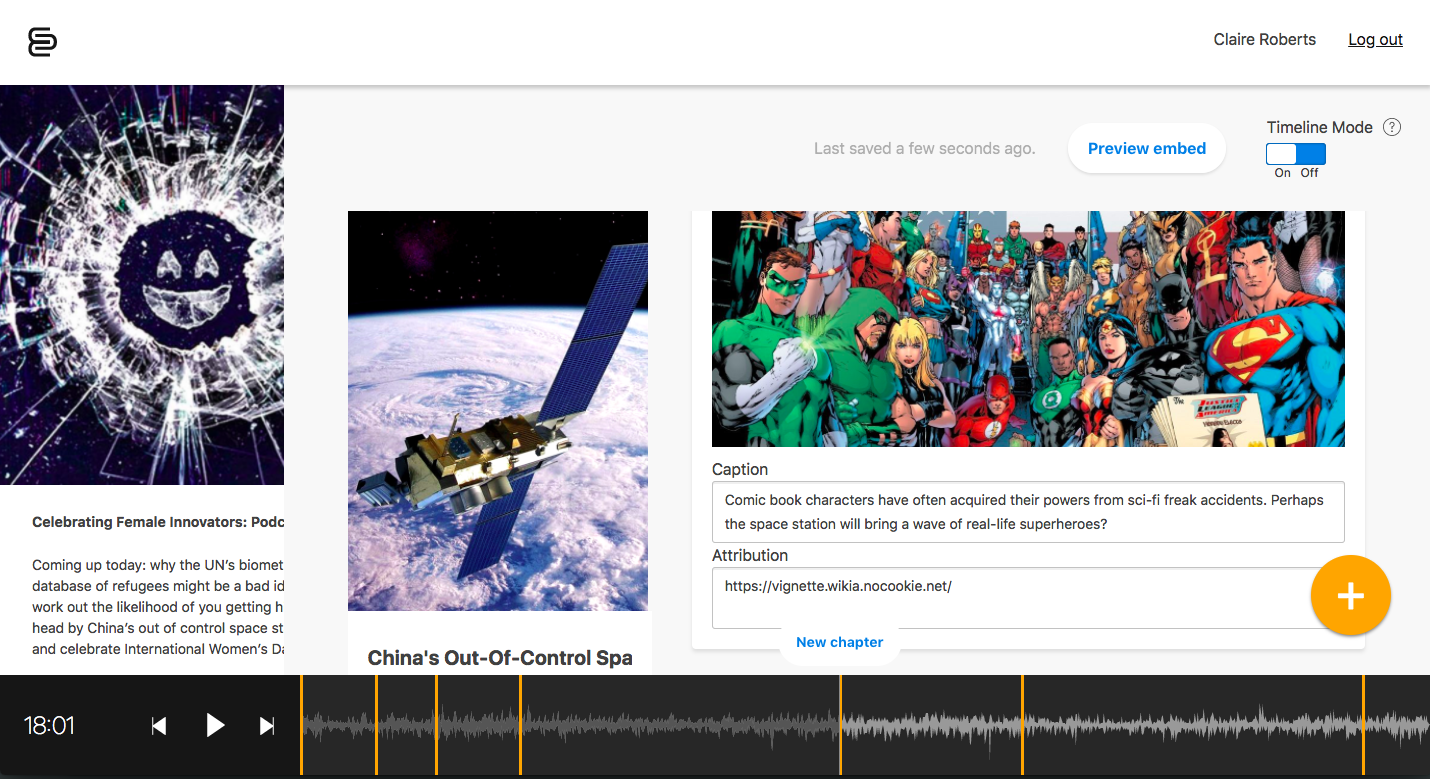Click the audio waveform in the timeline

click(x=865, y=726)
